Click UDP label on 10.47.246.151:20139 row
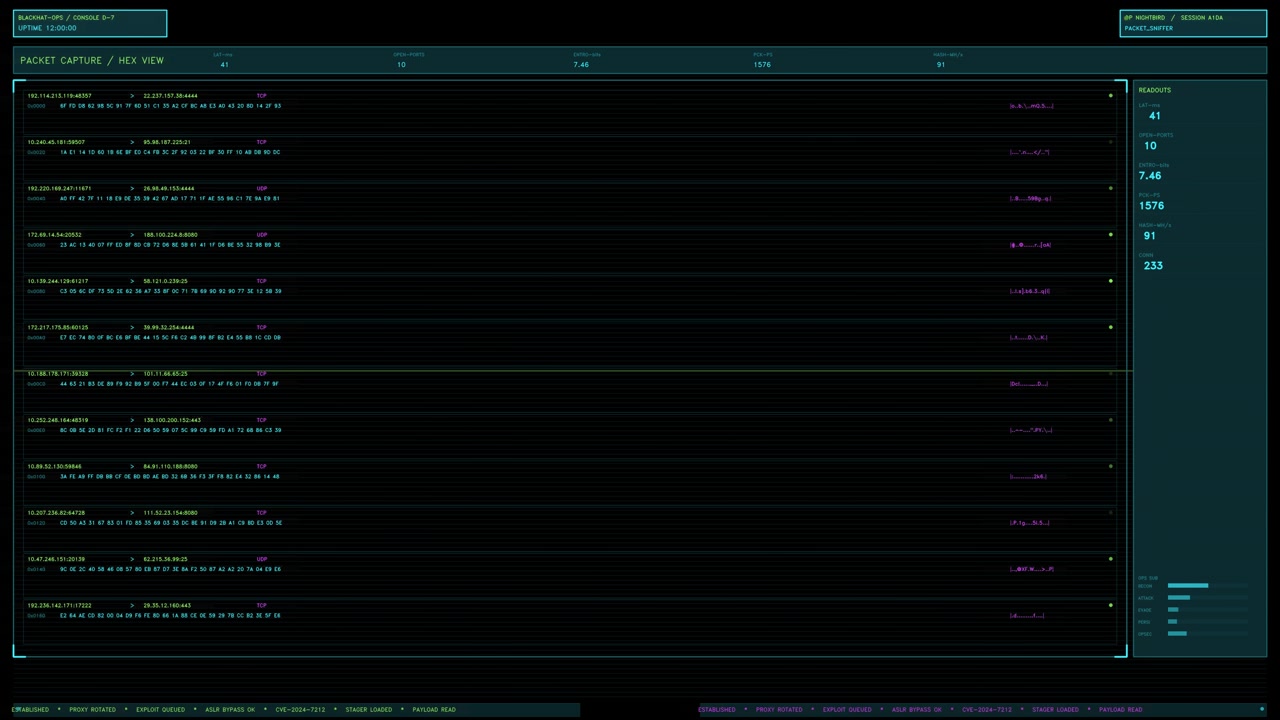The image size is (1280, 720). pyautogui.click(x=262, y=559)
